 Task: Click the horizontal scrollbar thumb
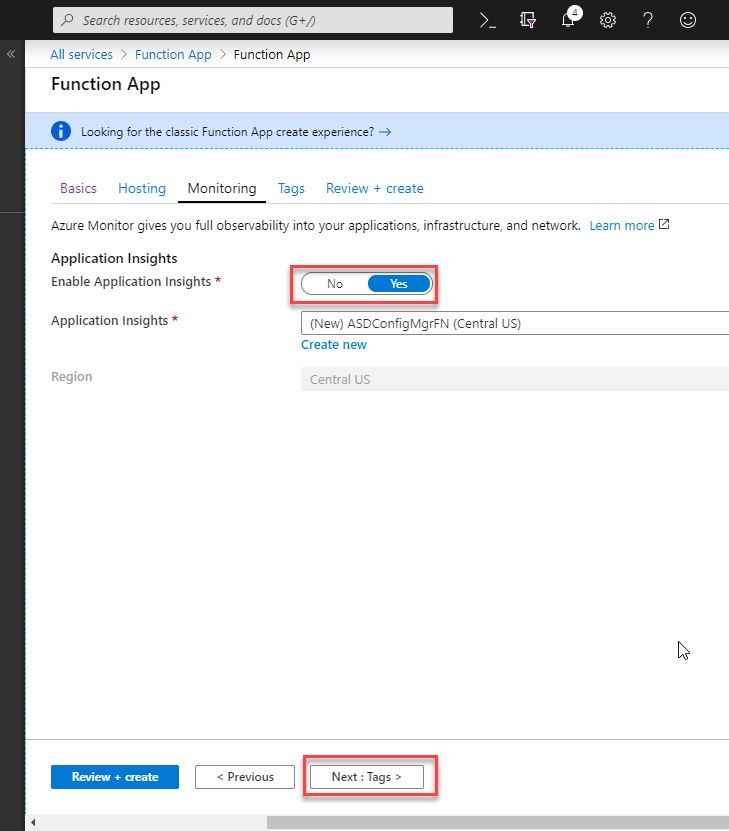tap(498, 823)
